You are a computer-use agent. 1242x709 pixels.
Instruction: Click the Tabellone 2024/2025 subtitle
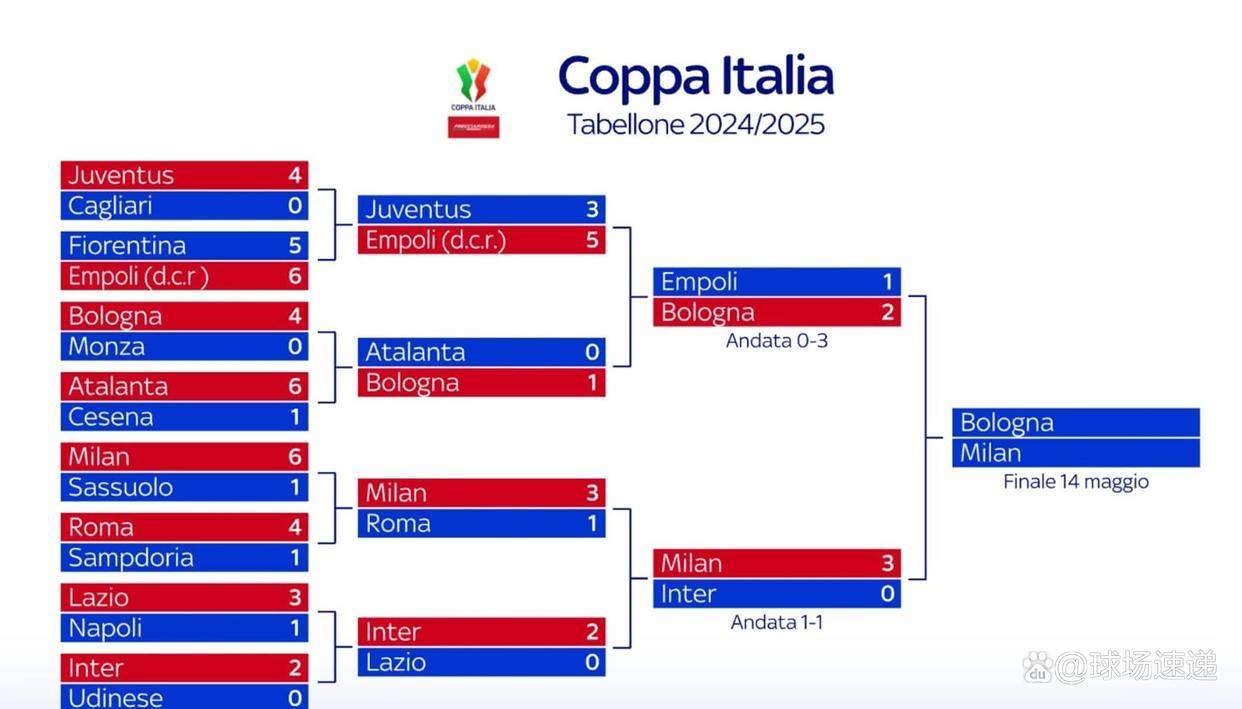click(695, 124)
